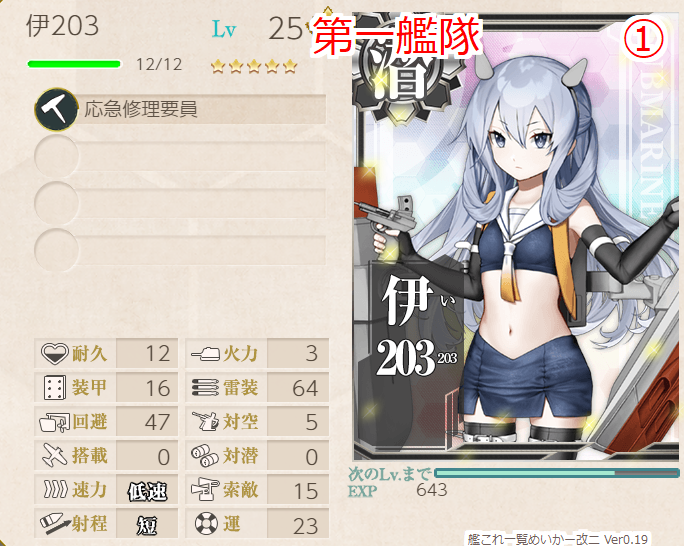Click the 運 lifebuoy icon

206,524
